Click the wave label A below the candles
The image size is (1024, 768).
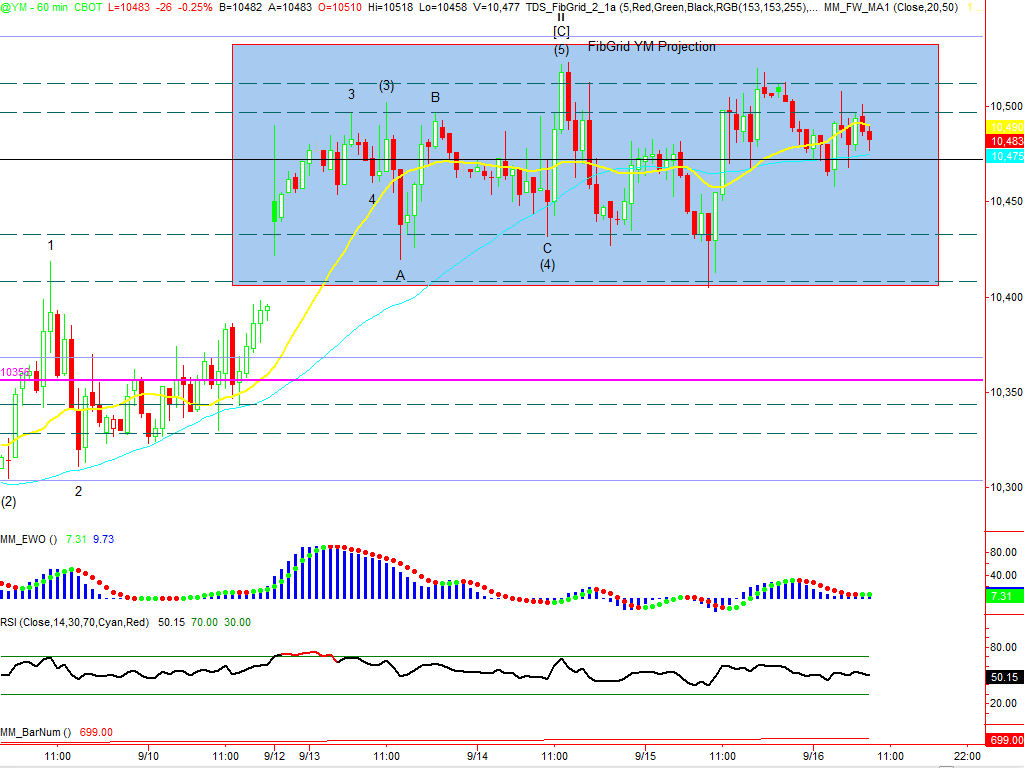tap(400, 275)
